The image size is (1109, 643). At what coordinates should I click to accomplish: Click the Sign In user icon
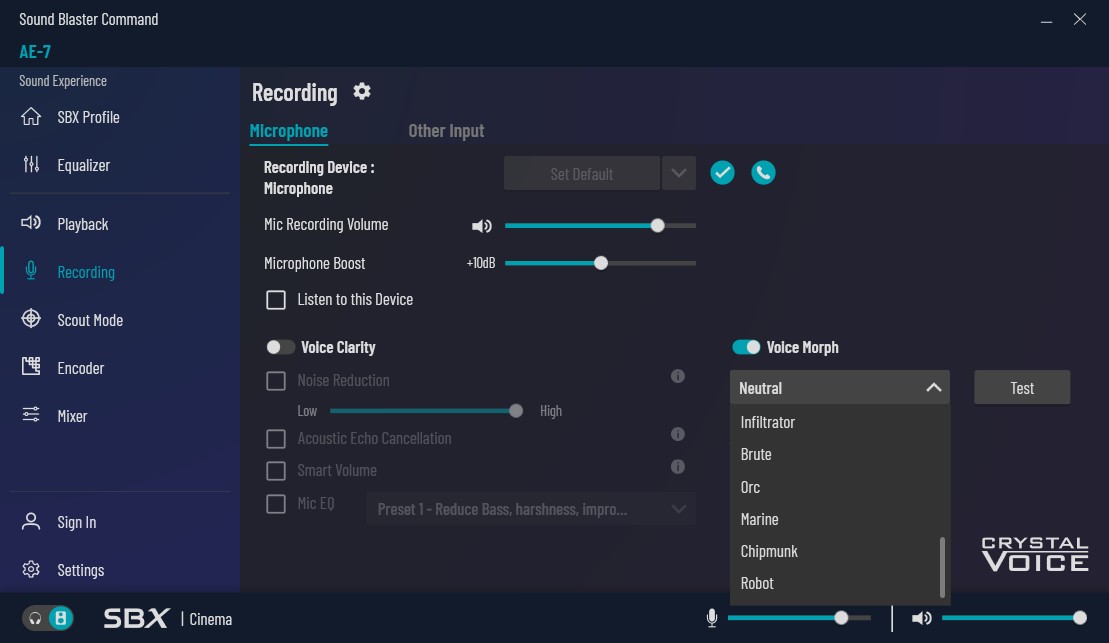click(31, 521)
